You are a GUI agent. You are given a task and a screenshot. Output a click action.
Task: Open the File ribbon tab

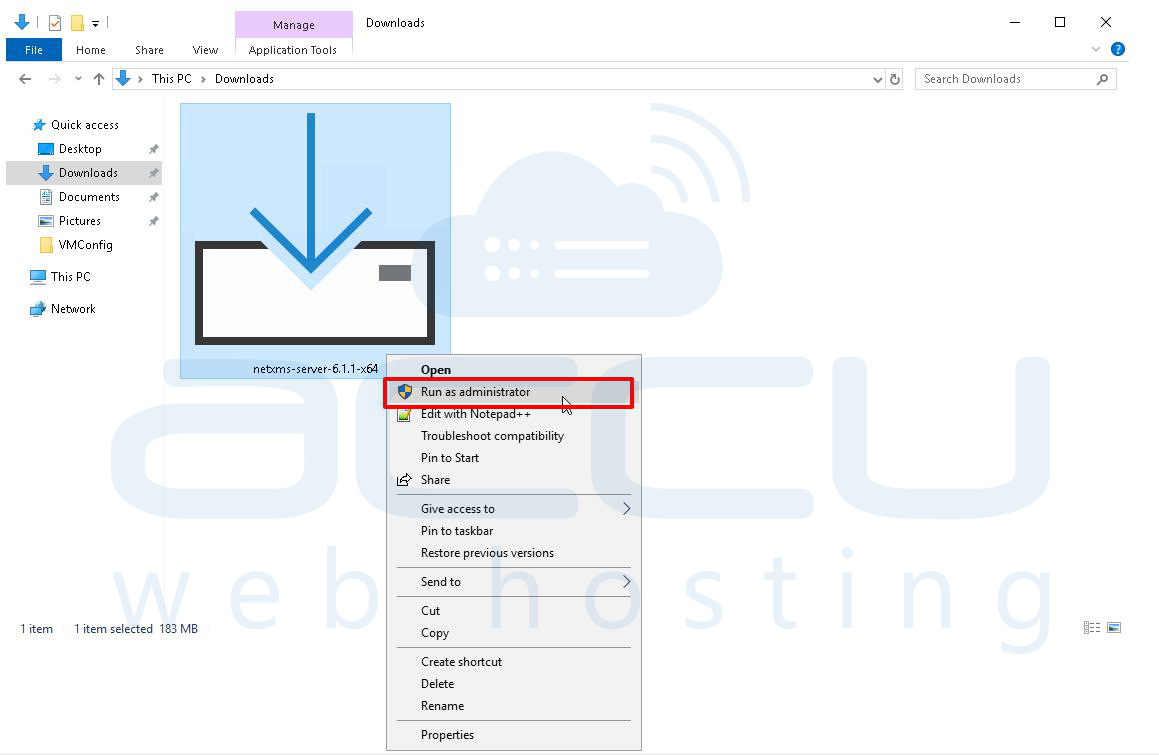pyautogui.click(x=33, y=50)
